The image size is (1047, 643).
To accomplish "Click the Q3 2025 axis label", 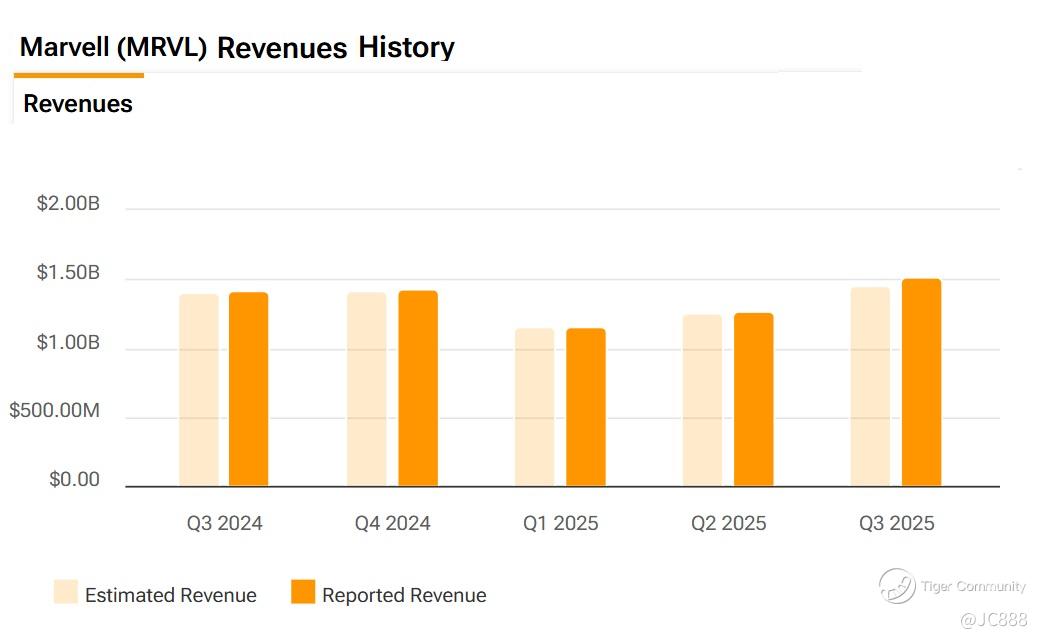I will [896, 523].
